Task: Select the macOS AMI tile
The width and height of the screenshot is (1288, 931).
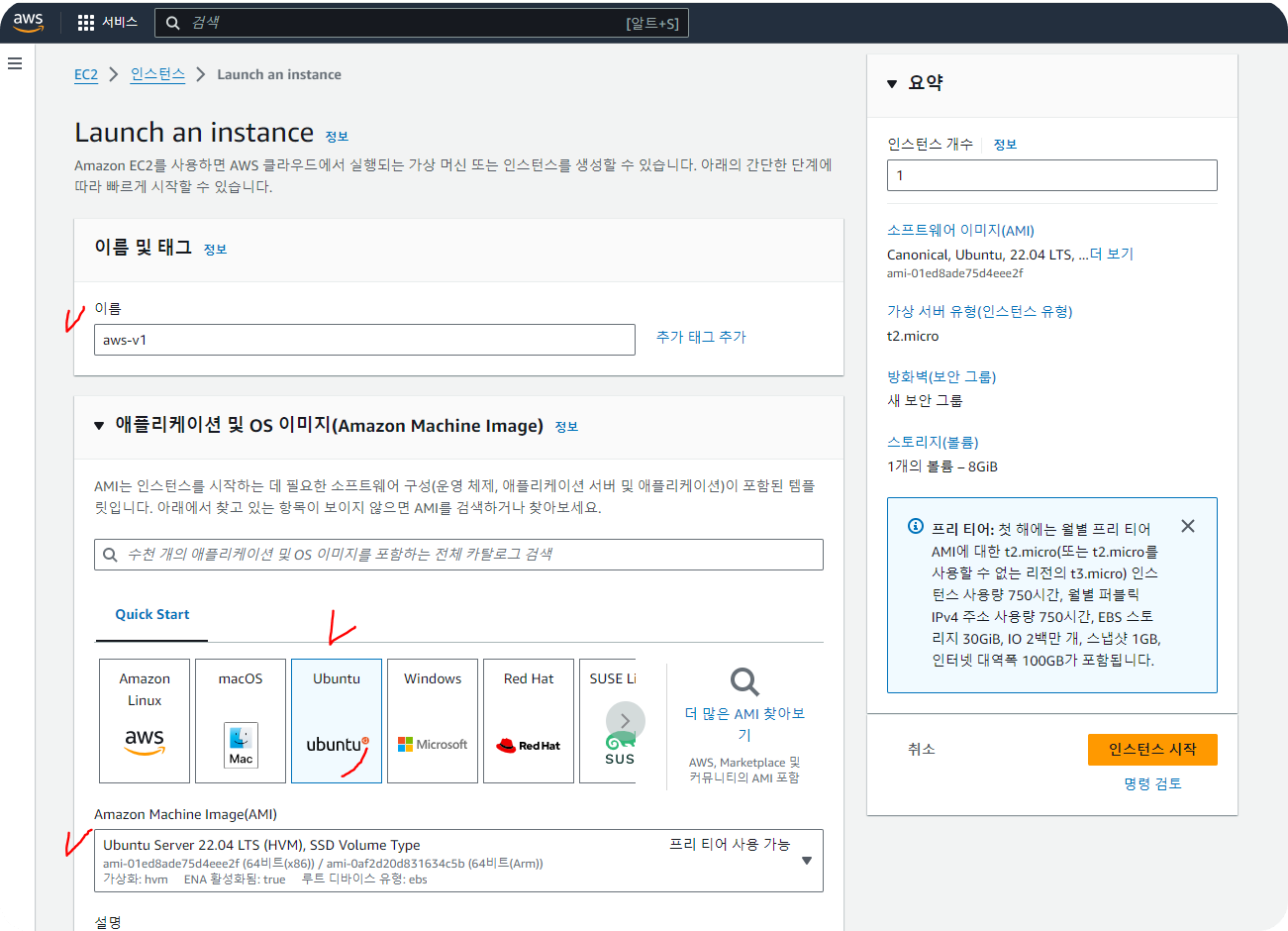Action: click(241, 721)
